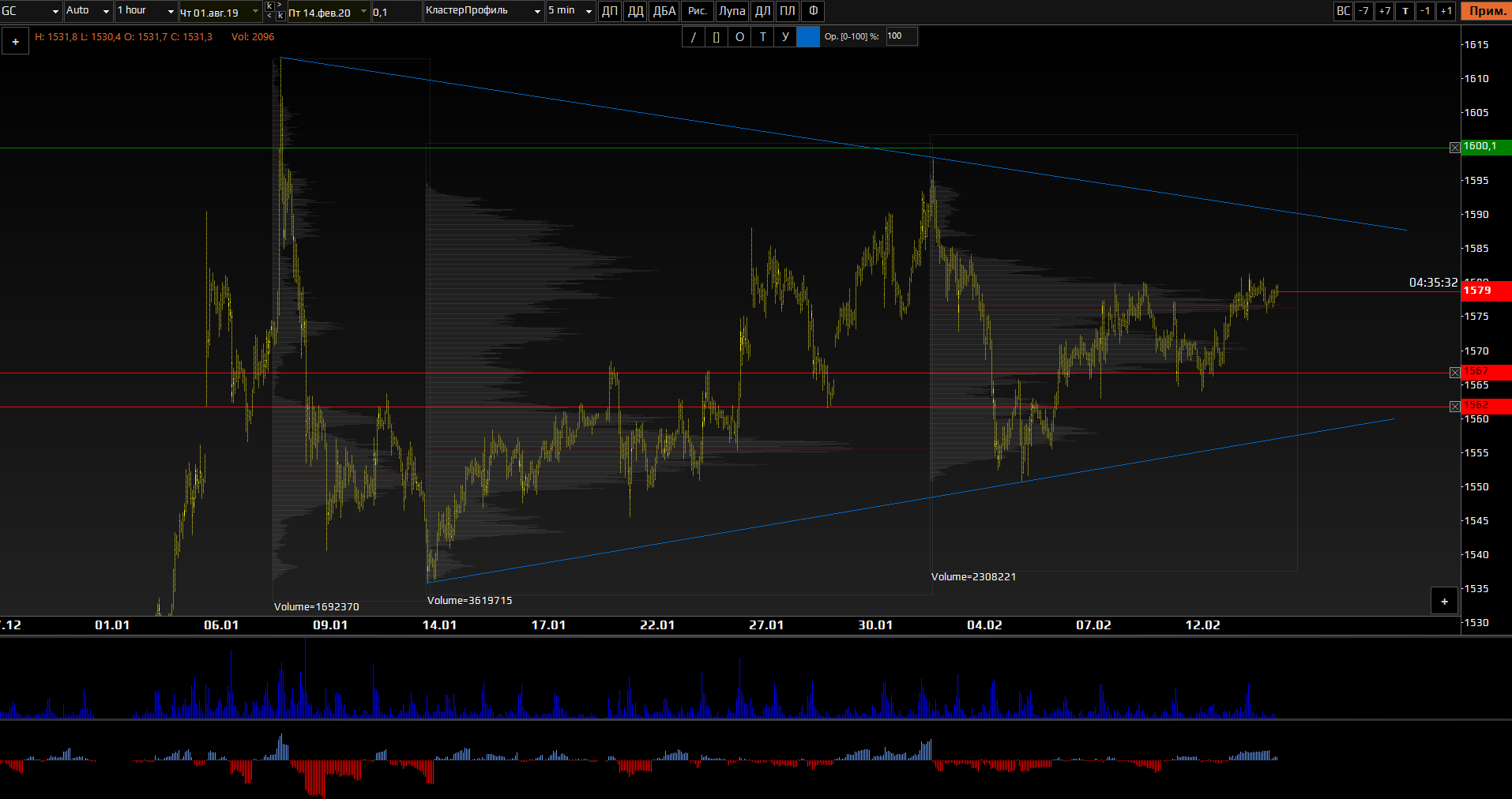Click the opacity percent input field
Image resolution: width=1512 pixels, height=799 pixels.
[901, 36]
